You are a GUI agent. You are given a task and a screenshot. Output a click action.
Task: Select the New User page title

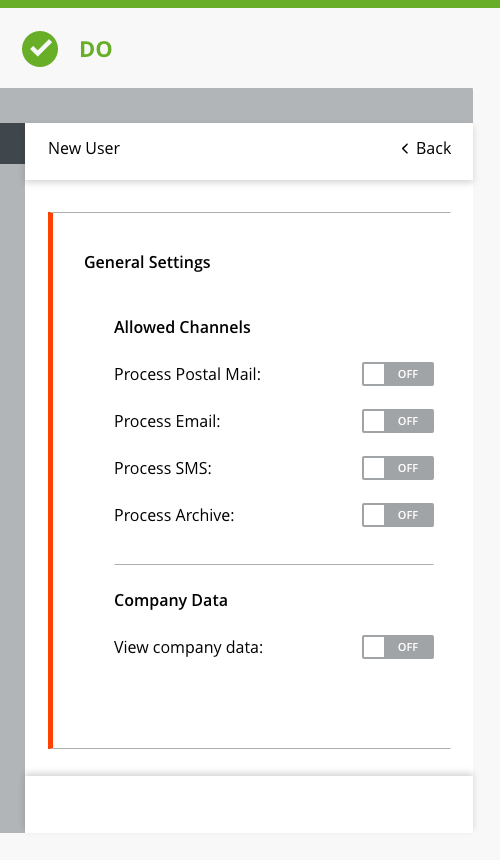click(84, 148)
